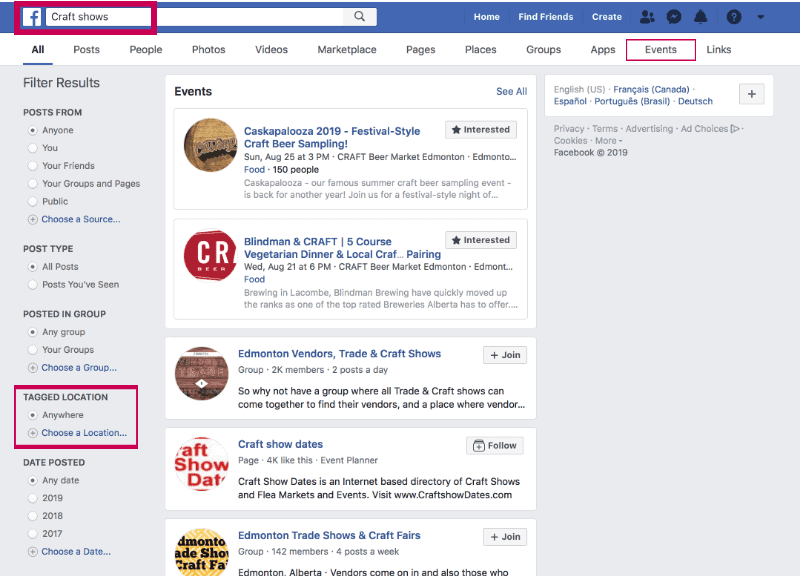
Task: Click the plus icon beside Choose a Location
Action: click(33, 433)
